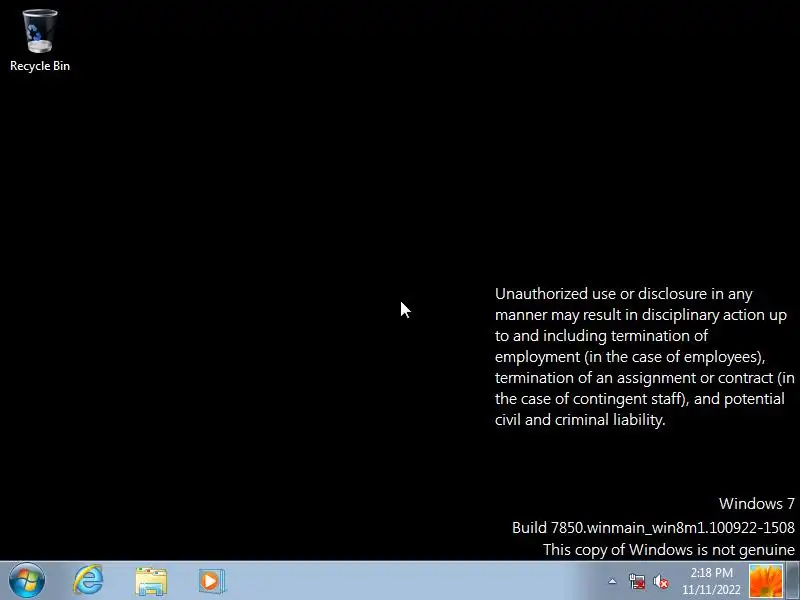Click the Show desktop strip at taskbar edge
Screen dimensions: 800x600
pos(792,581)
